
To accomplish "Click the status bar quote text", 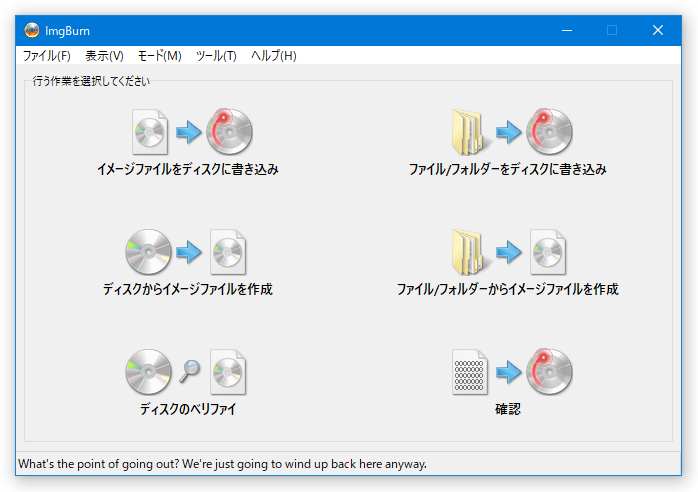I will (222, 464).
